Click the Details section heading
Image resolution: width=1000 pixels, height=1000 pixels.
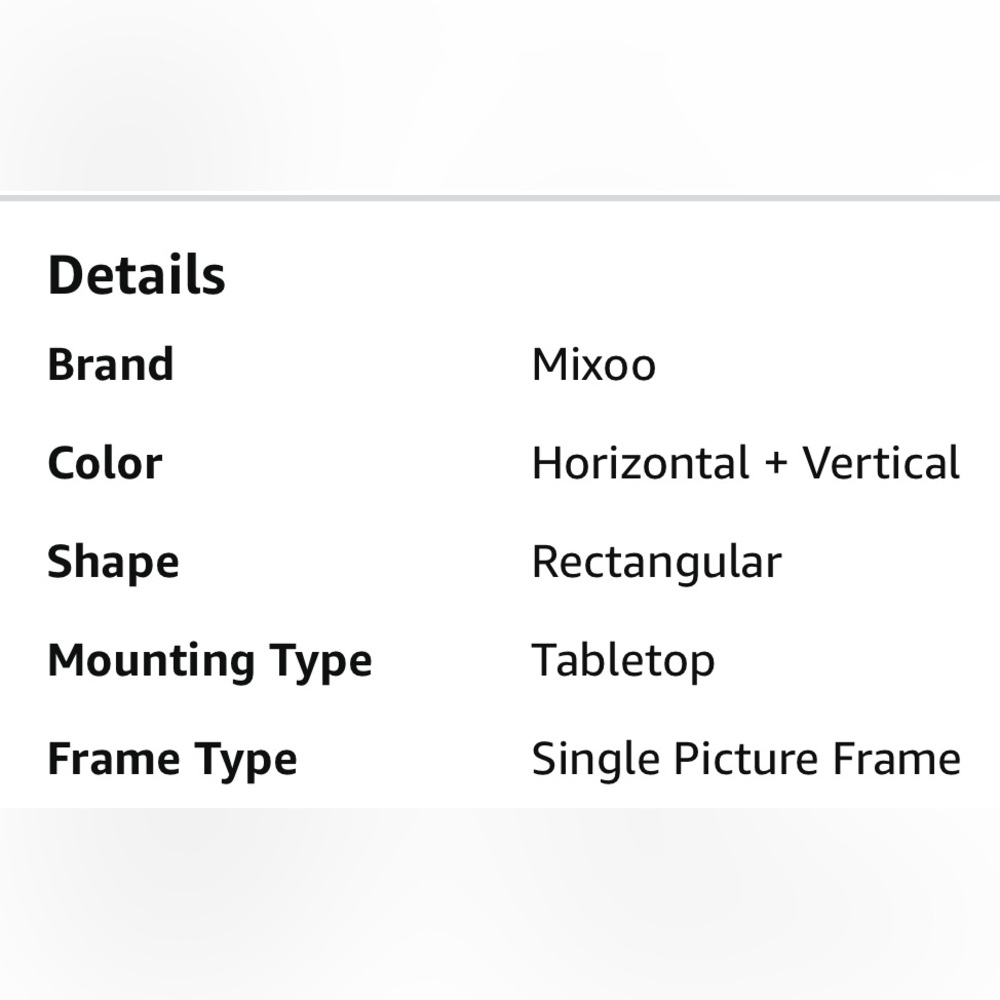(136, 275)
